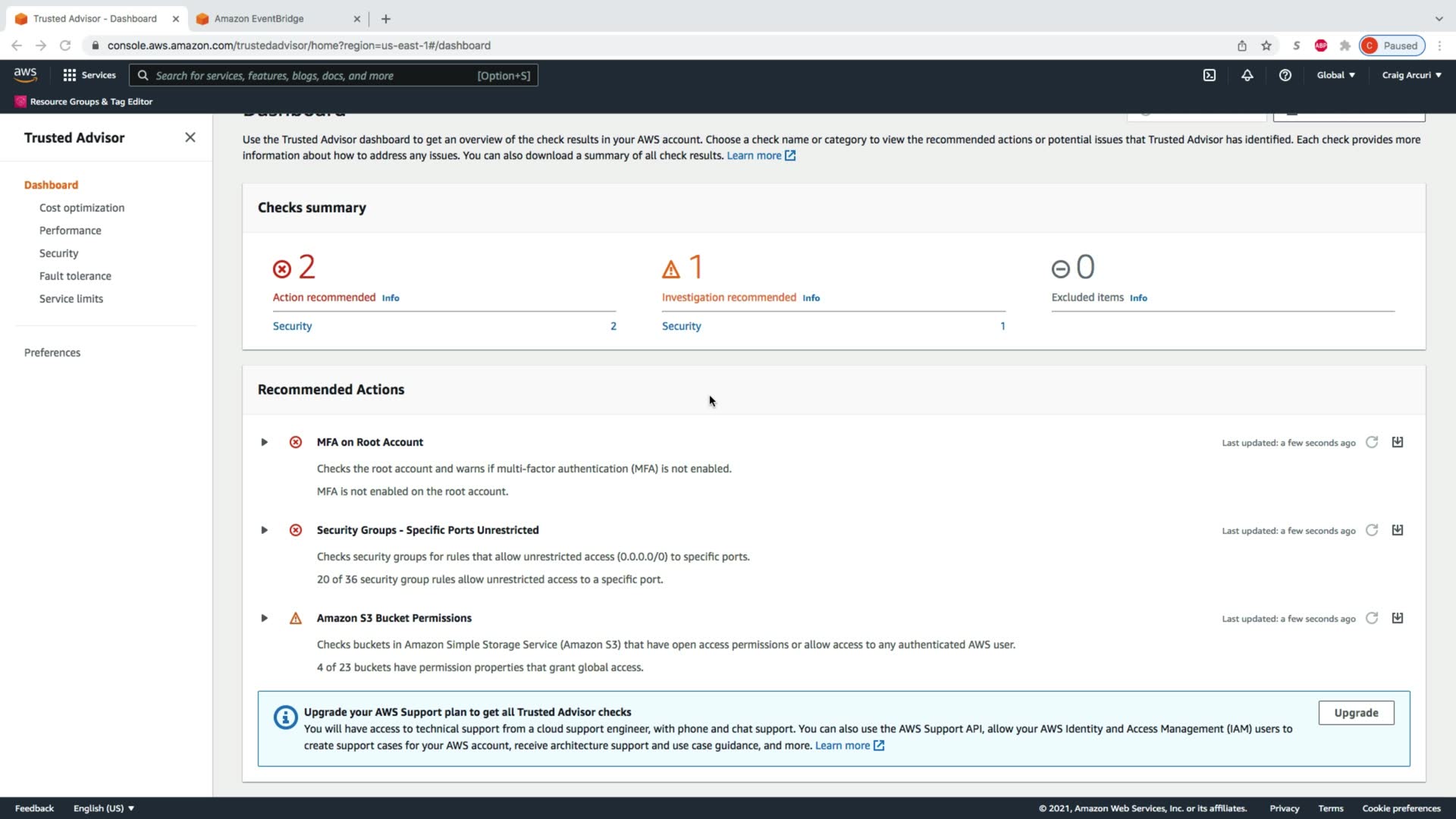Image resolution: width=1456 pixels, height=819 pixels.
Task: Open the AWS CloudShell icon
Action: [1210, 75]
